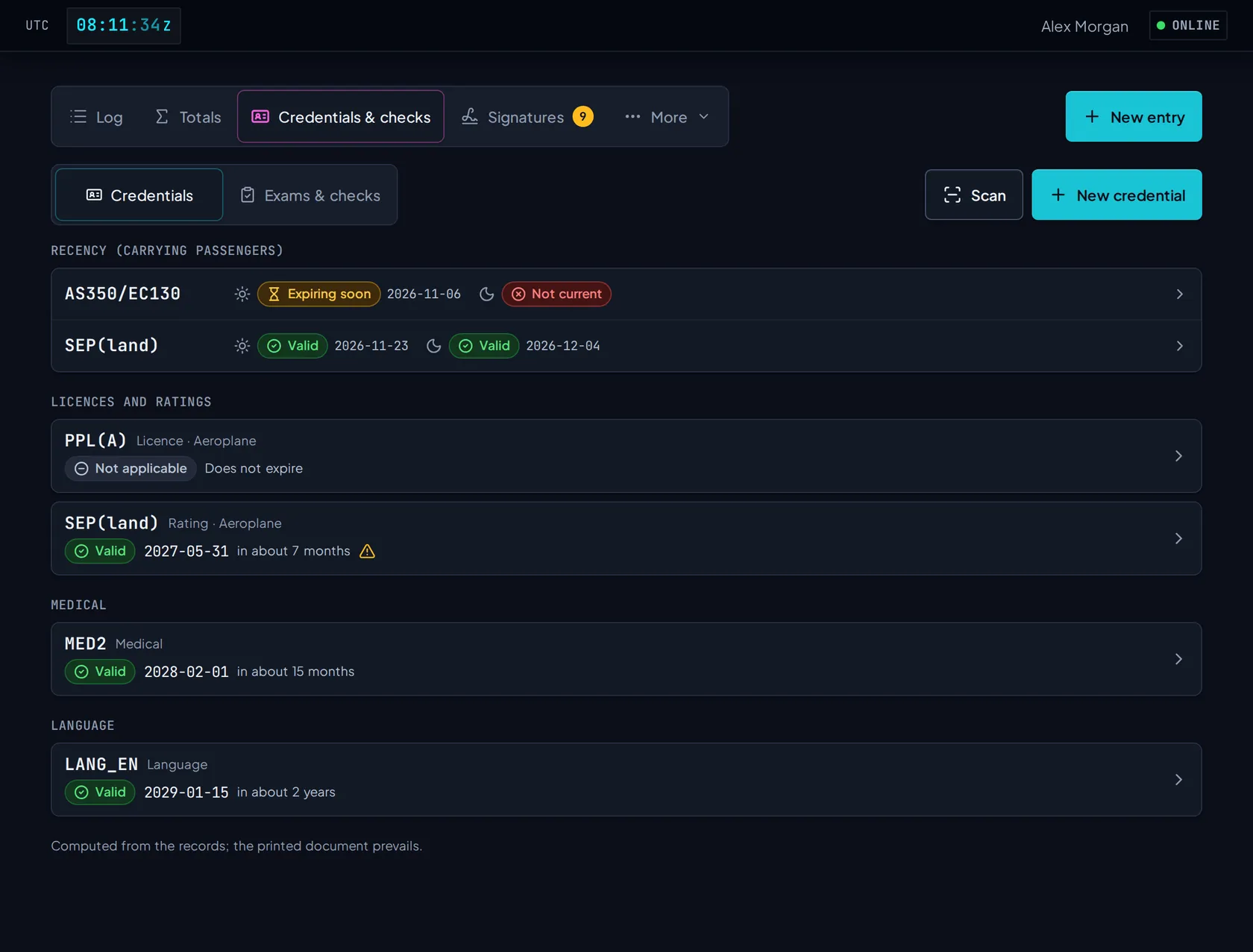Click the checkmark icon in LANG_EN Valid badge
The image size is (1253, 952).
pos(81,792)
